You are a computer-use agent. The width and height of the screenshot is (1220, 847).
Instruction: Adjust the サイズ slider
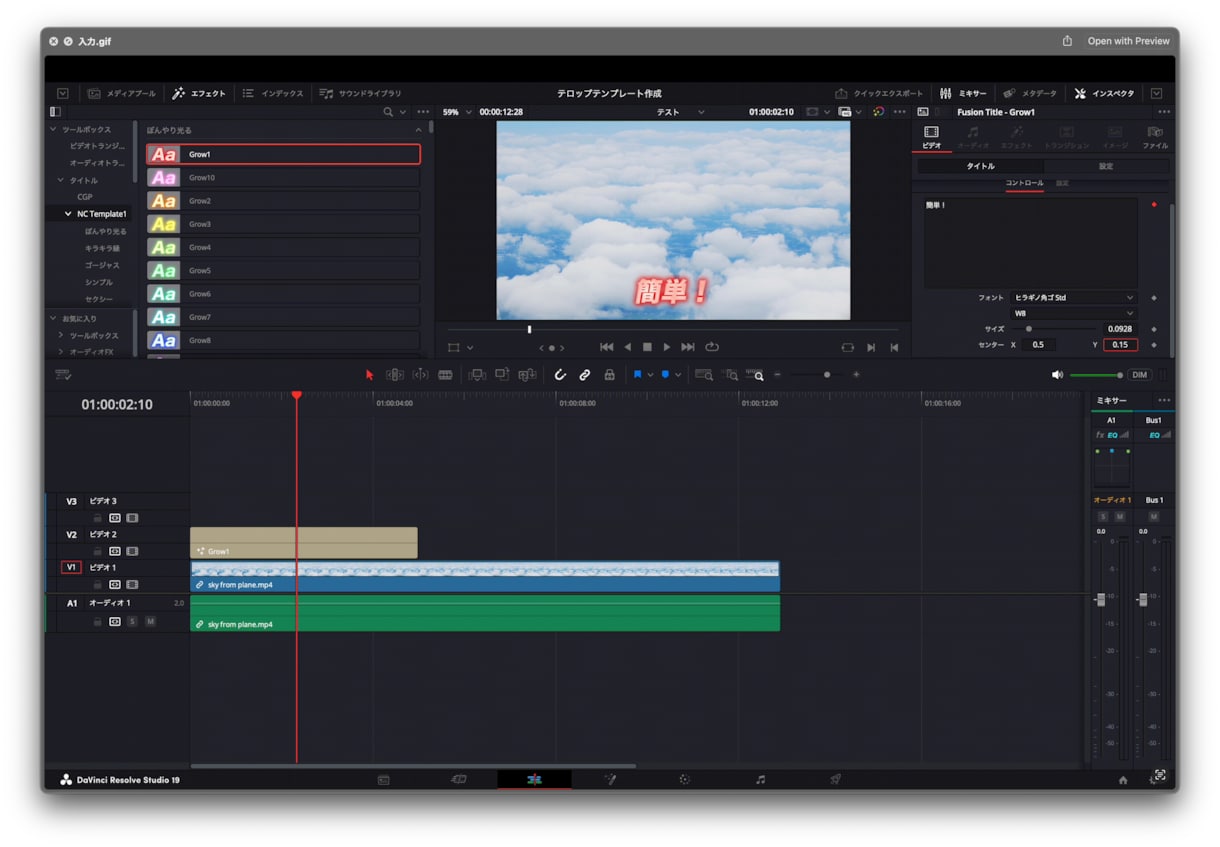[x=1054, y=329]
